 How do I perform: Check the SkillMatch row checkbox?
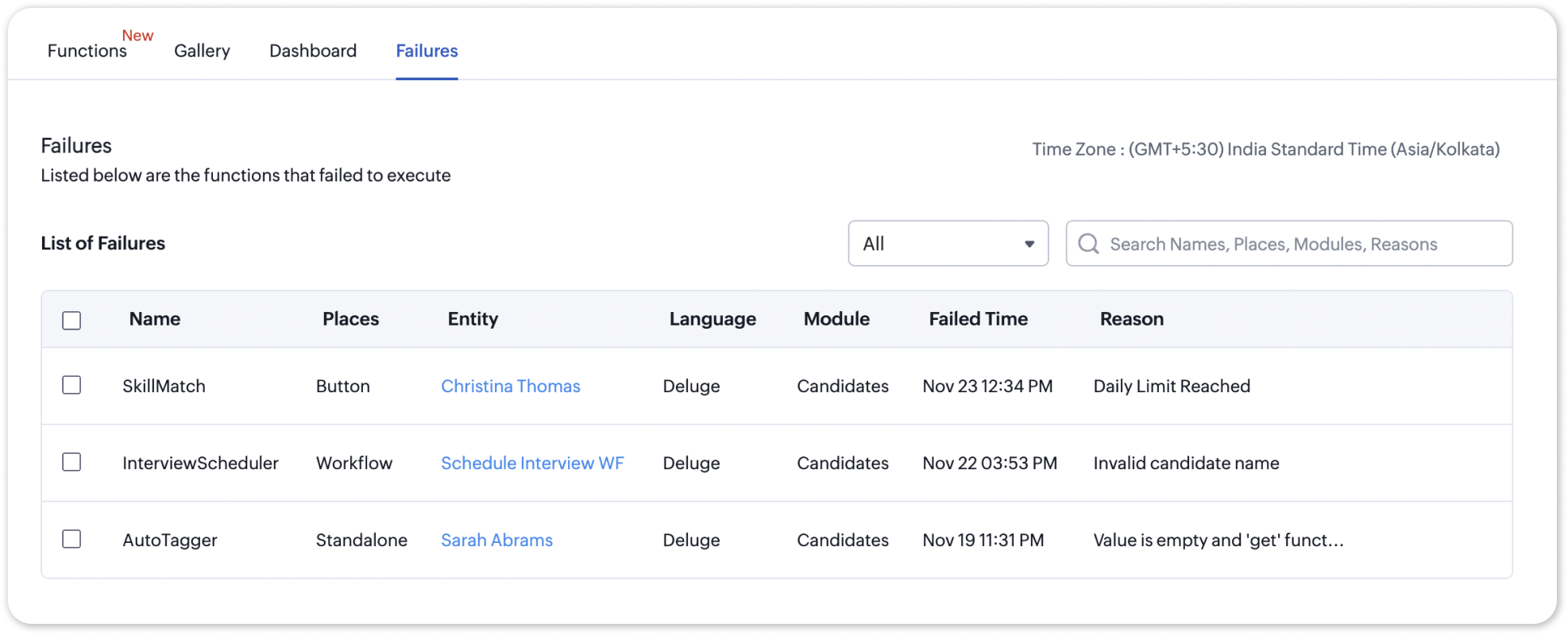[71, 385]
